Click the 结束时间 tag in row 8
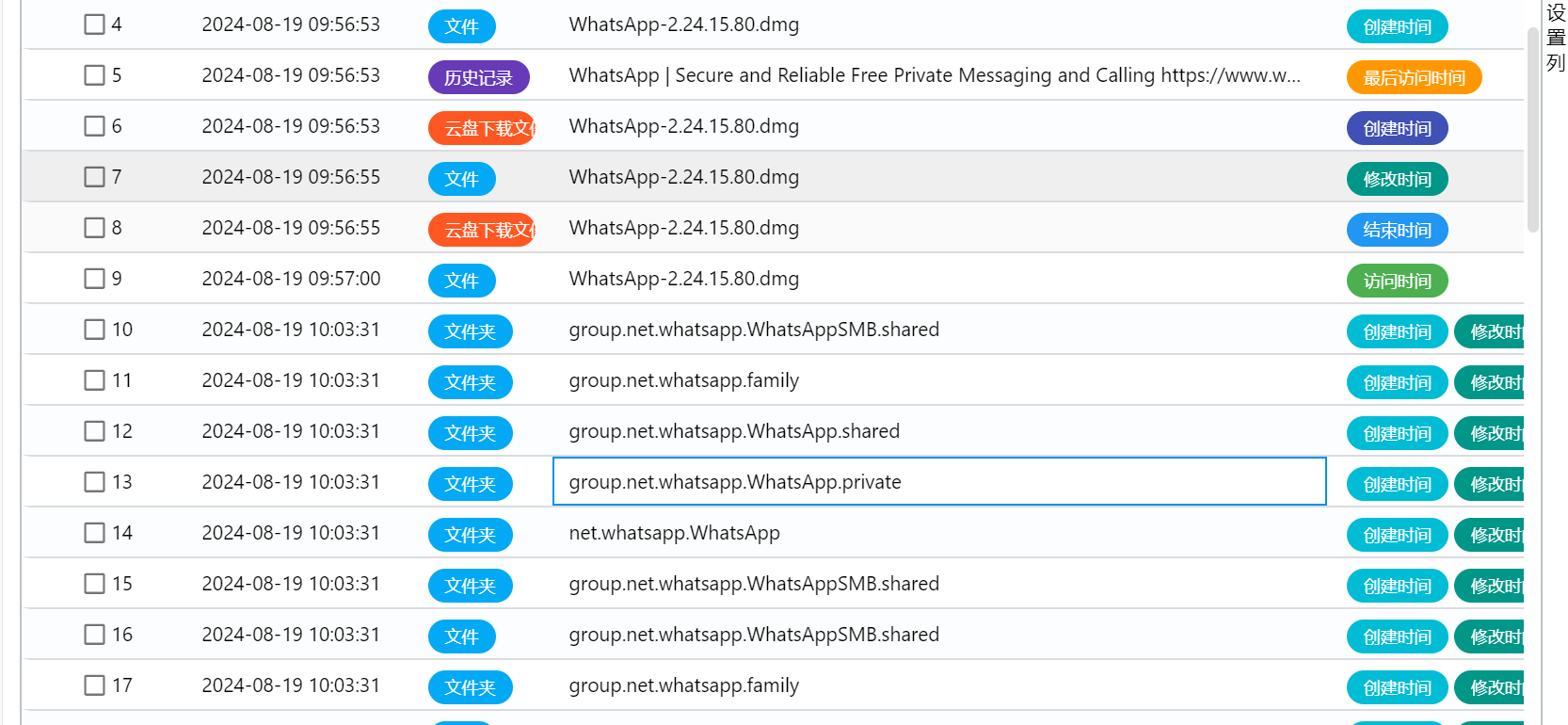Viewport: 1568px width, 725px height. pos(1398,230)
